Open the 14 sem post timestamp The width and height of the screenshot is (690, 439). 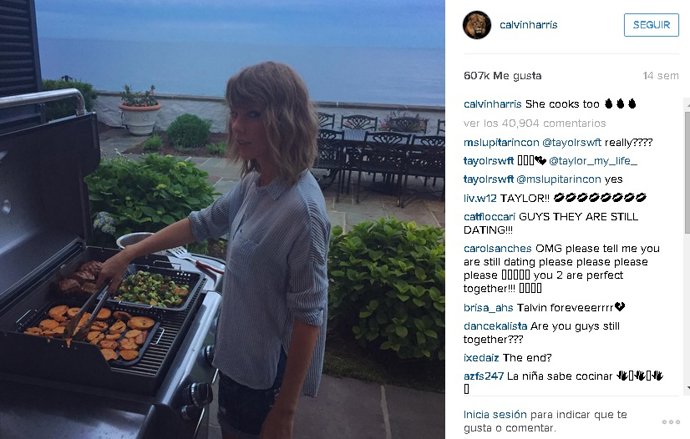(661, 76)
